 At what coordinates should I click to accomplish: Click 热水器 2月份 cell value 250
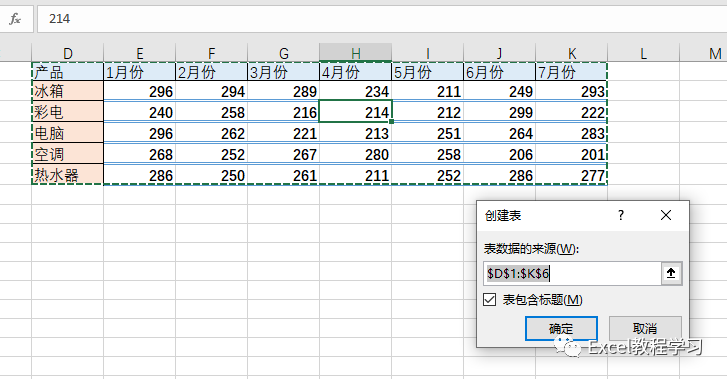(x=211, y=174)
